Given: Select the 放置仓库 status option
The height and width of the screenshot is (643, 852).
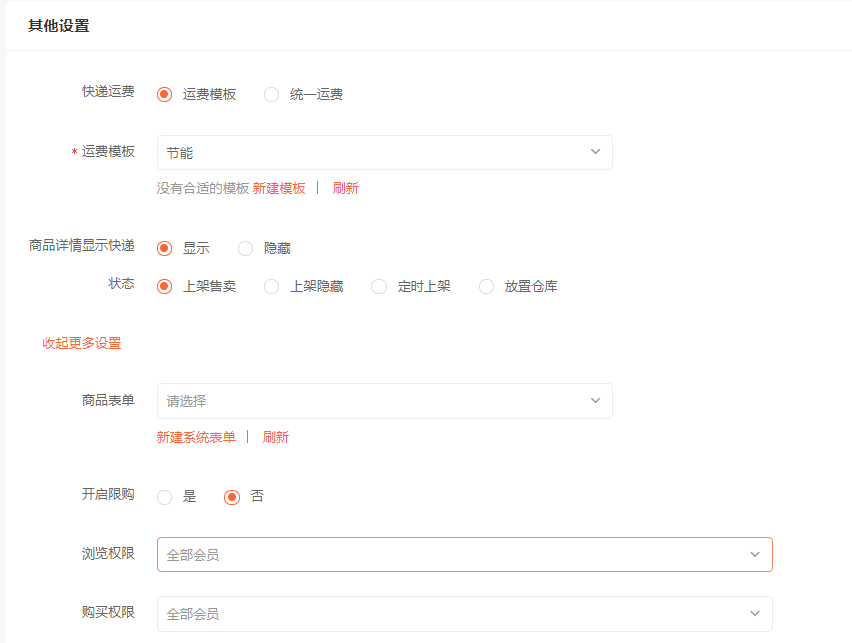Looking at the screenshot, I should [487, 287].
